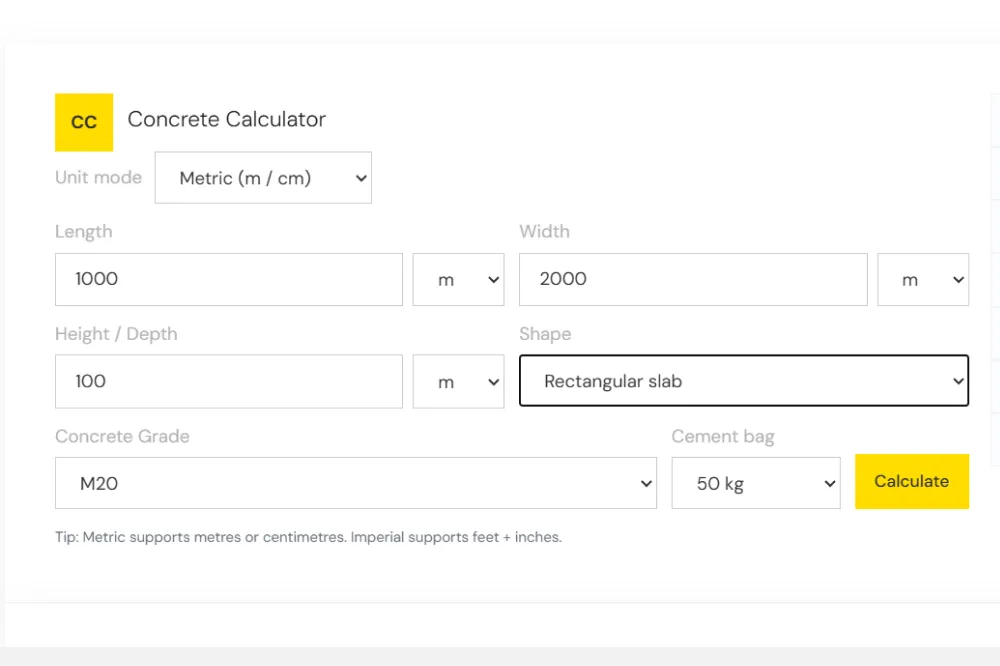This screenshot has height=666, width=1000.
Task: Click the Shape field label
Action: (x=545, y=334)
